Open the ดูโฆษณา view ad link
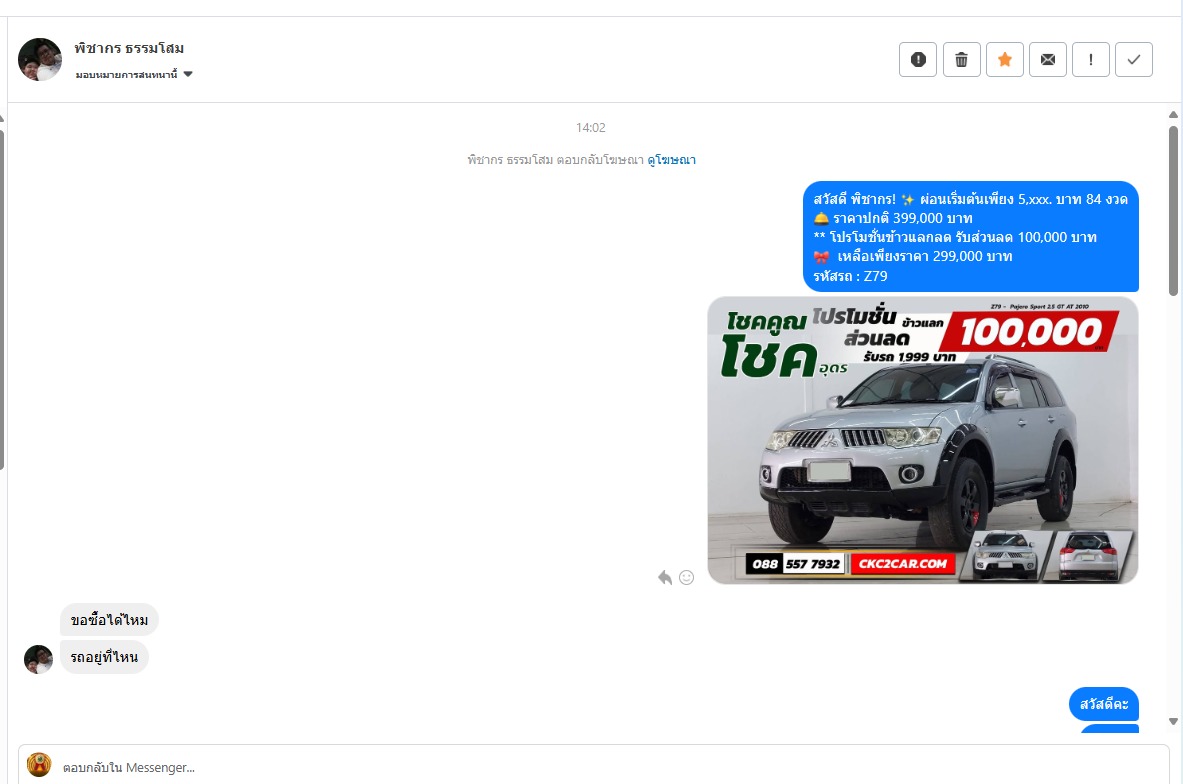The height and width of the screenshot is (784, 1183). coord(671,160)
